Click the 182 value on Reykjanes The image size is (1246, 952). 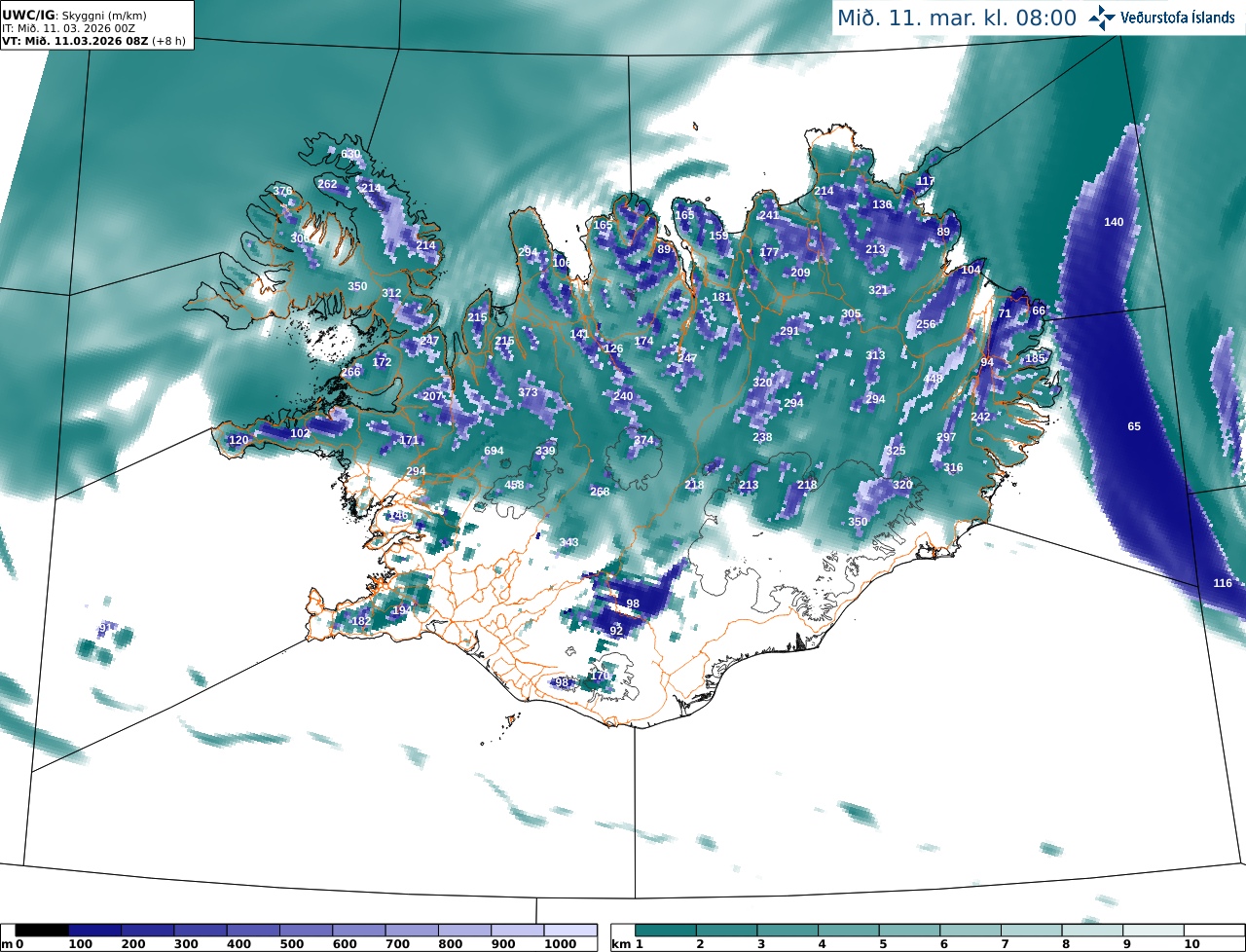click(x=360, y=621)
